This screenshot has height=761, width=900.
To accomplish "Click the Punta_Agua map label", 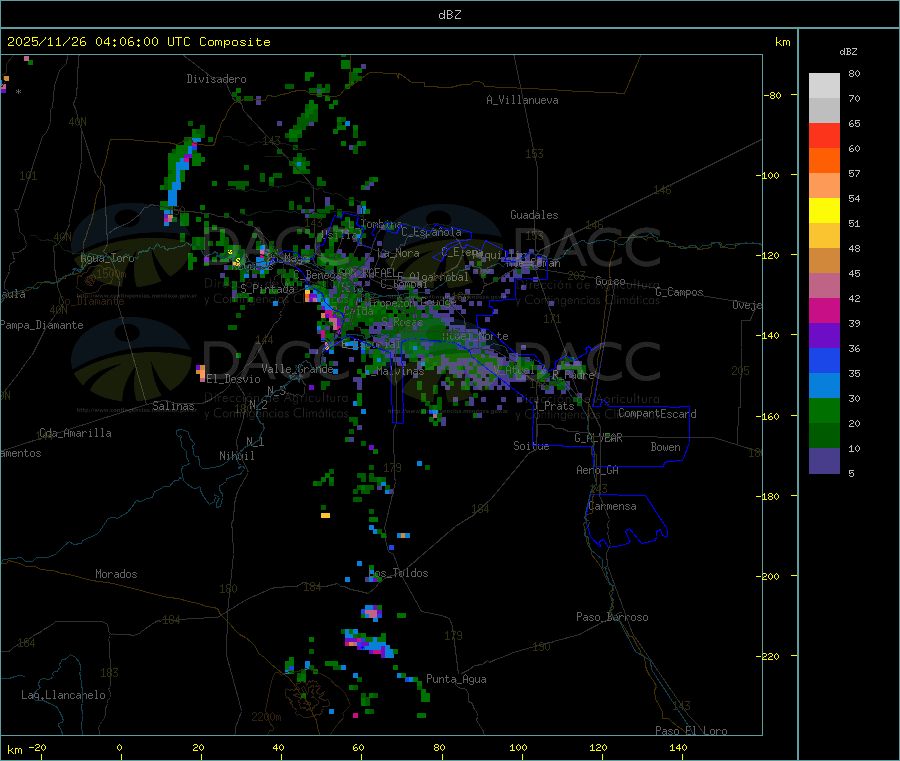I will point(456,679).
